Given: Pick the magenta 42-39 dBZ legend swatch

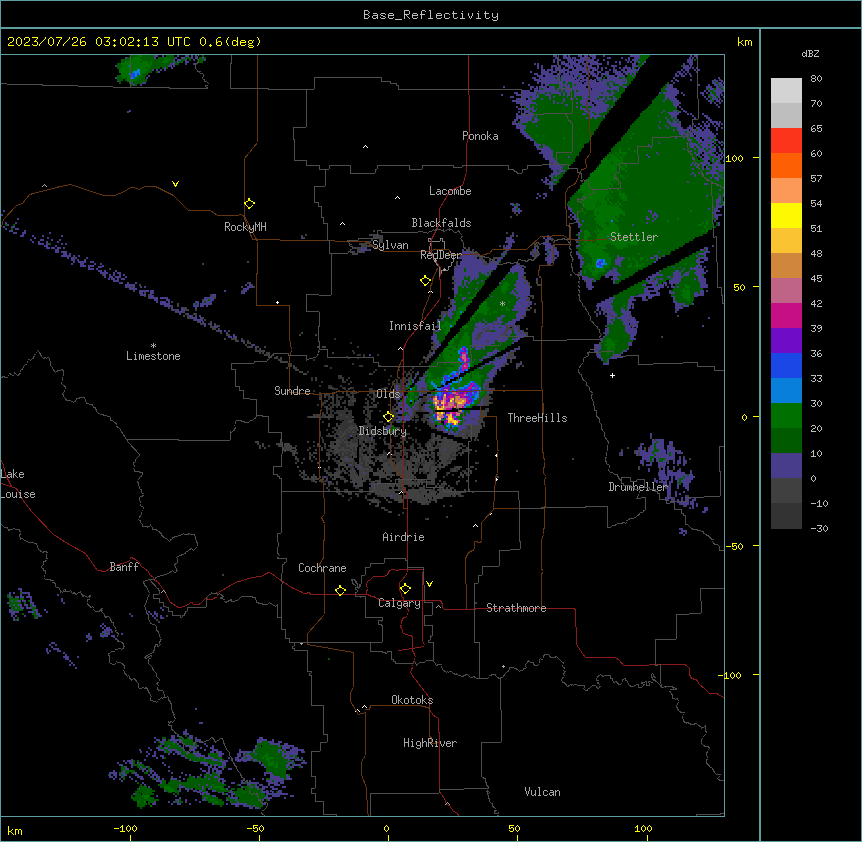Looking at the screenshot, I should click(x=786, y=315).
